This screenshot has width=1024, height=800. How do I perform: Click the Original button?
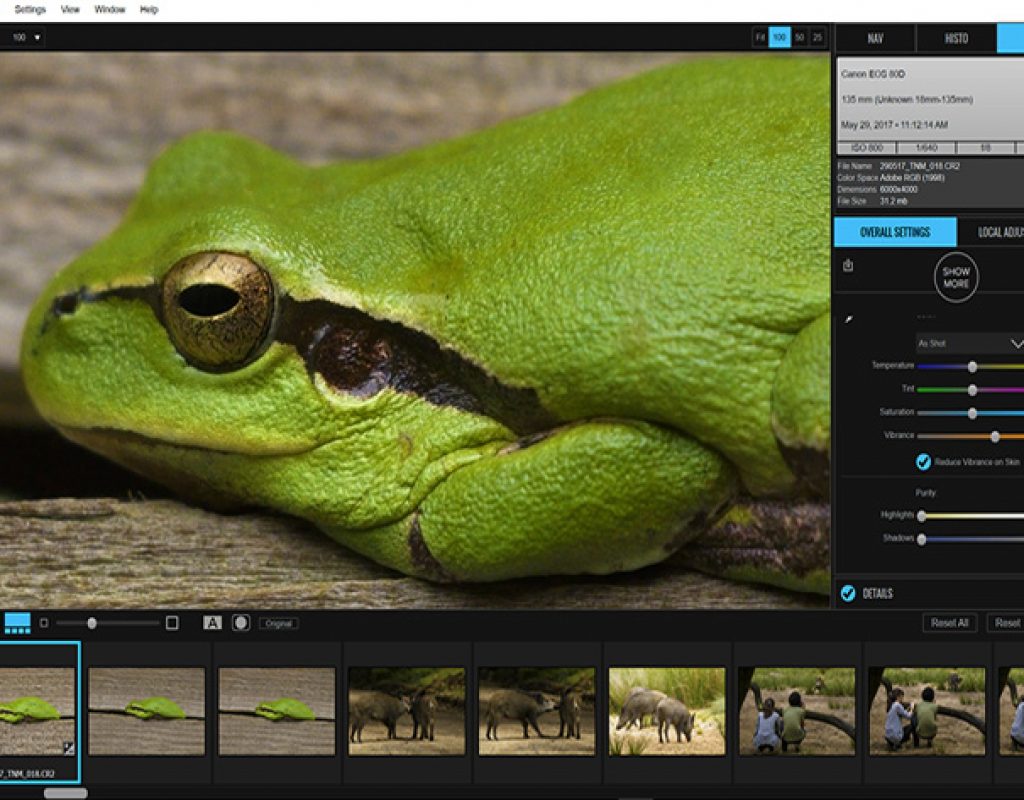tap(279, 623)
